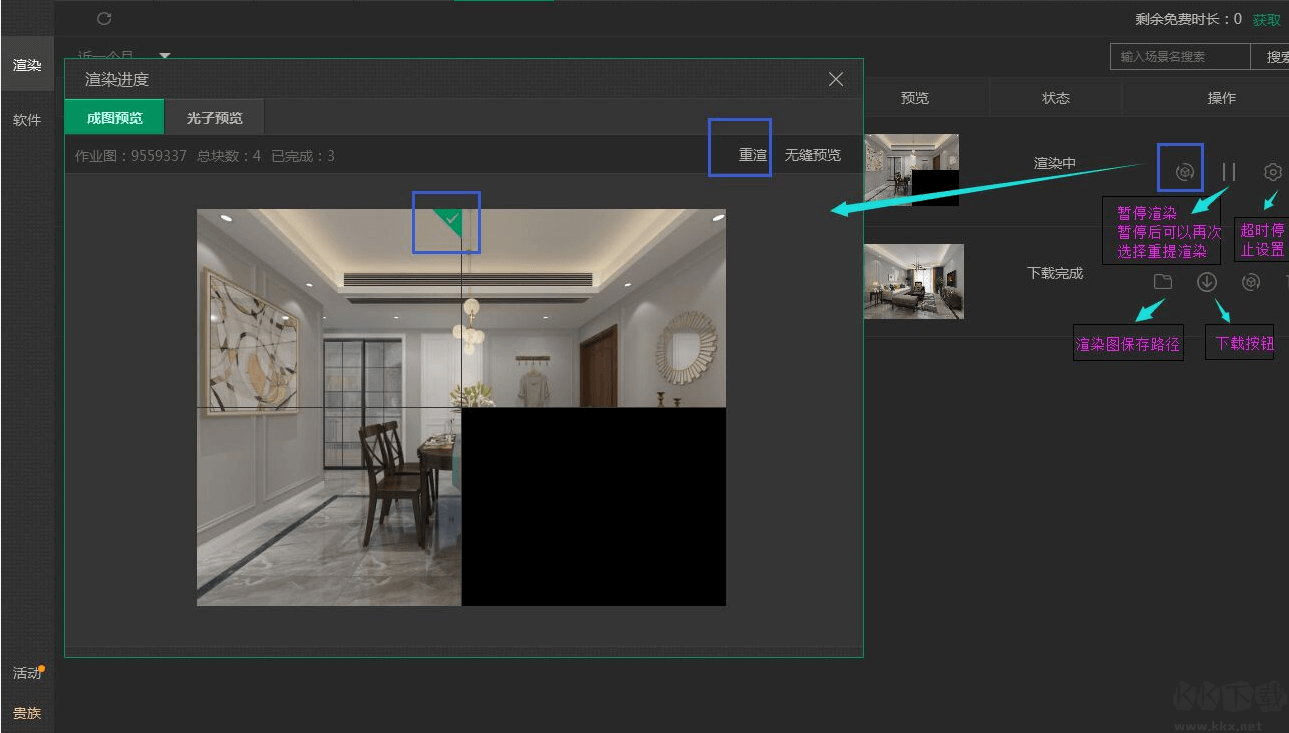1289x733 pixels.
Task: Click the 重渲 re-render button
Action: pyautogui.click(x=752, y=155)
